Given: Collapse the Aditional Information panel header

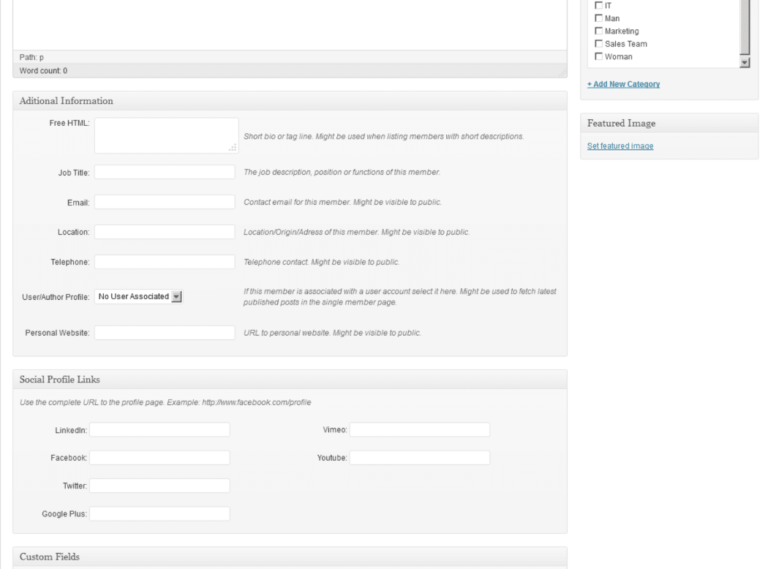Looking at the screenshot, I should click(x=290, y=101).
